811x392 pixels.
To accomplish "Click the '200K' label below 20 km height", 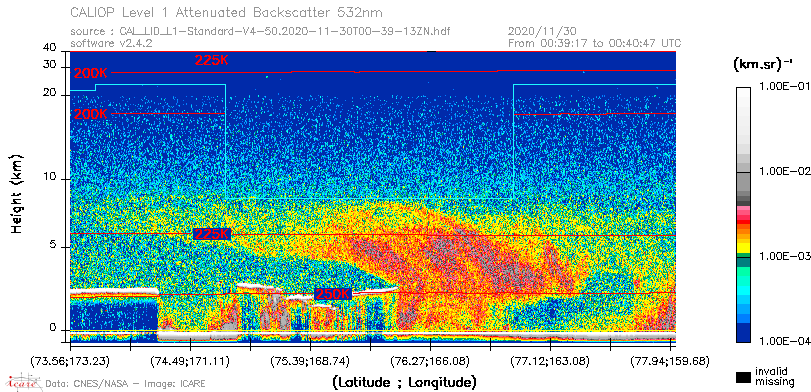I will pyautogui.click(x=91, y=114).
